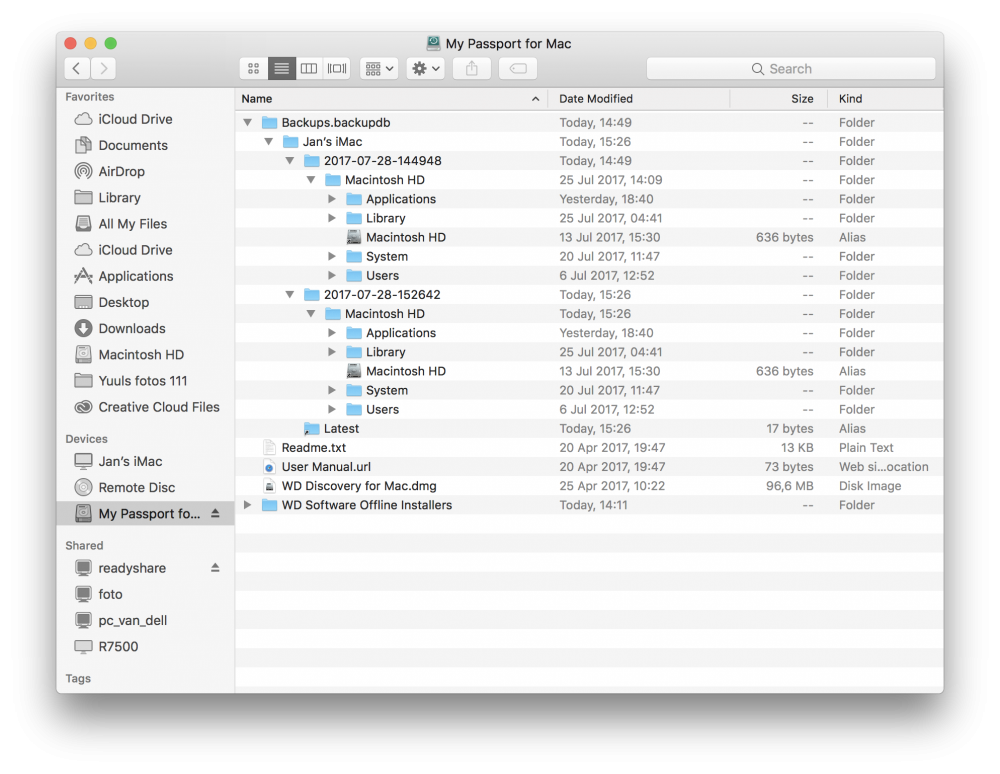
Task: Switch to column view
Action: click(309, 68)
